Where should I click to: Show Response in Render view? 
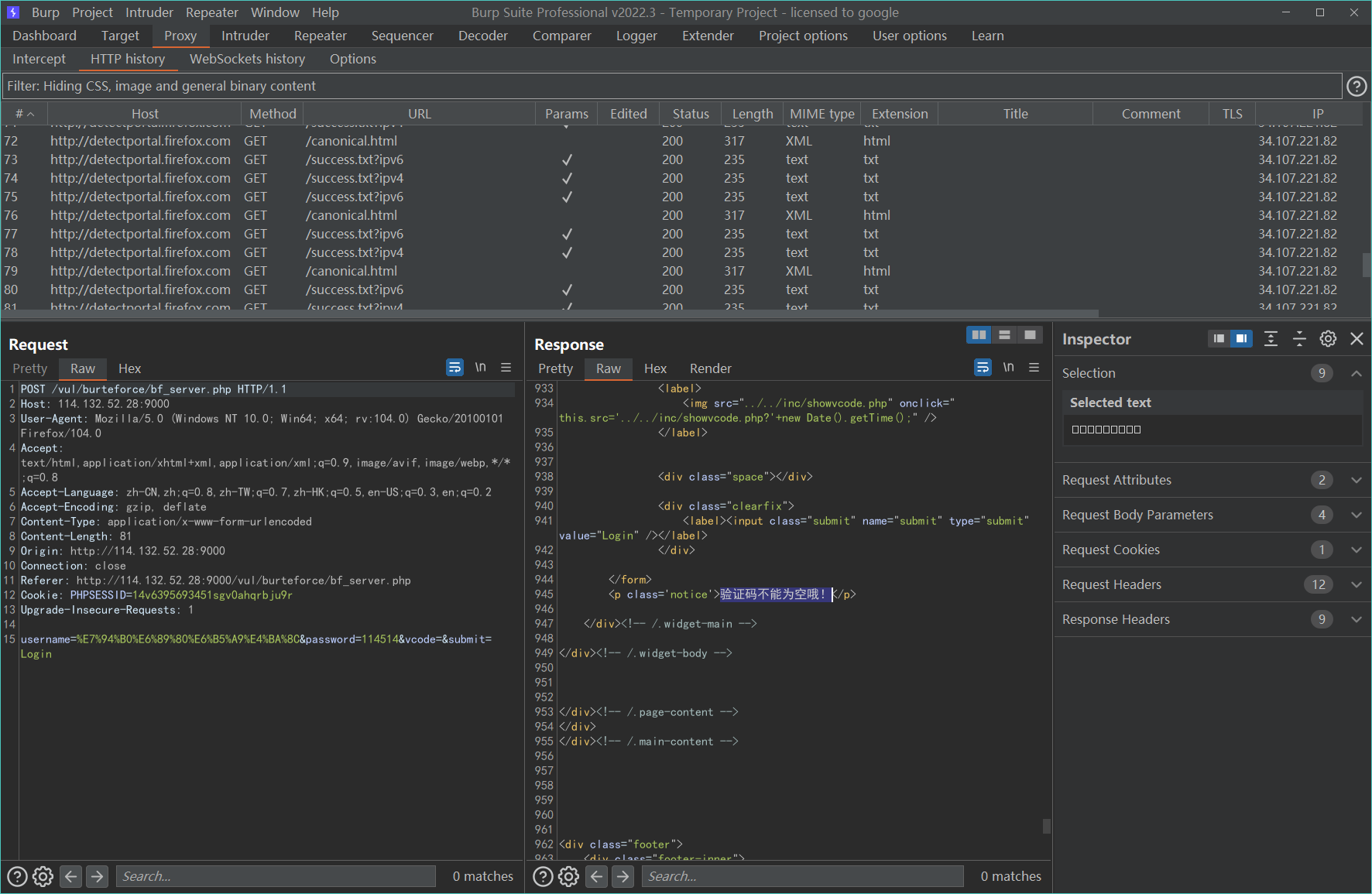710,368
